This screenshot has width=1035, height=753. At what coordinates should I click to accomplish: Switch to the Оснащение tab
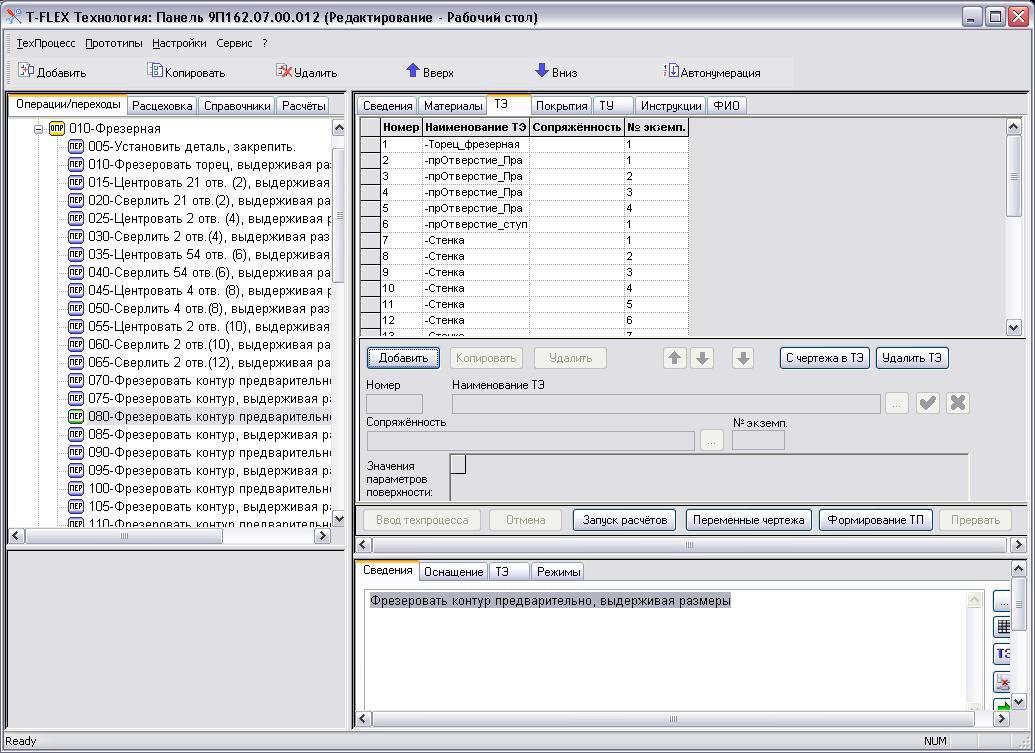(453, 572)
